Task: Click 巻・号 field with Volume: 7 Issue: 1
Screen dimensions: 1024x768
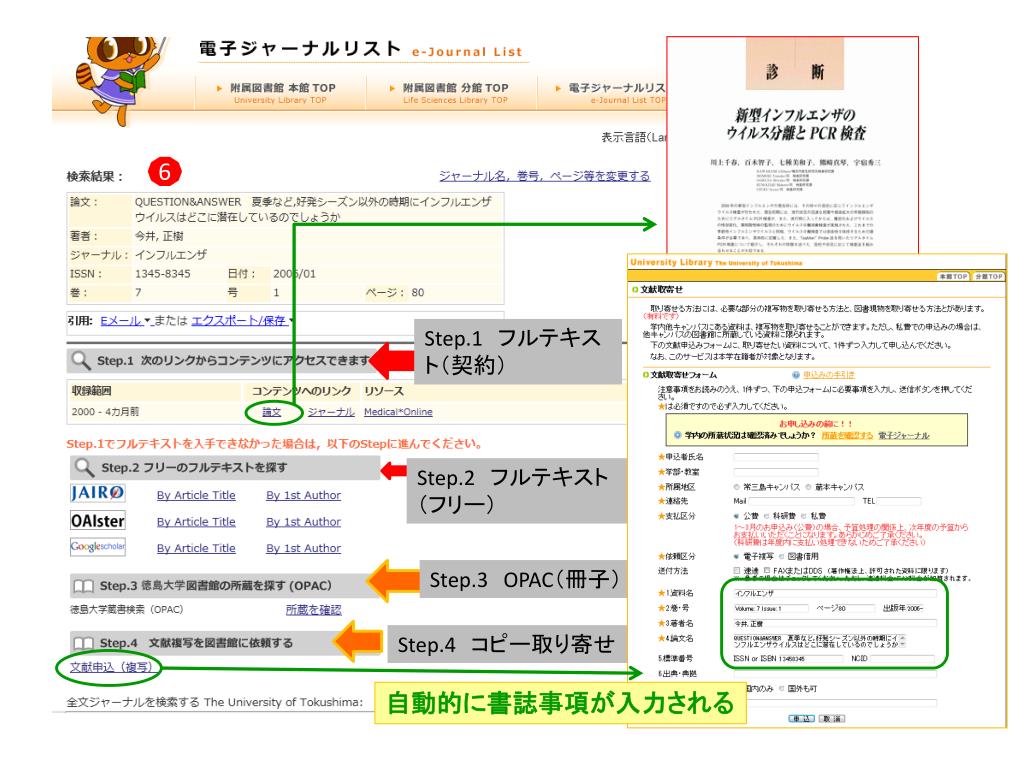Action: coord(771,608)
